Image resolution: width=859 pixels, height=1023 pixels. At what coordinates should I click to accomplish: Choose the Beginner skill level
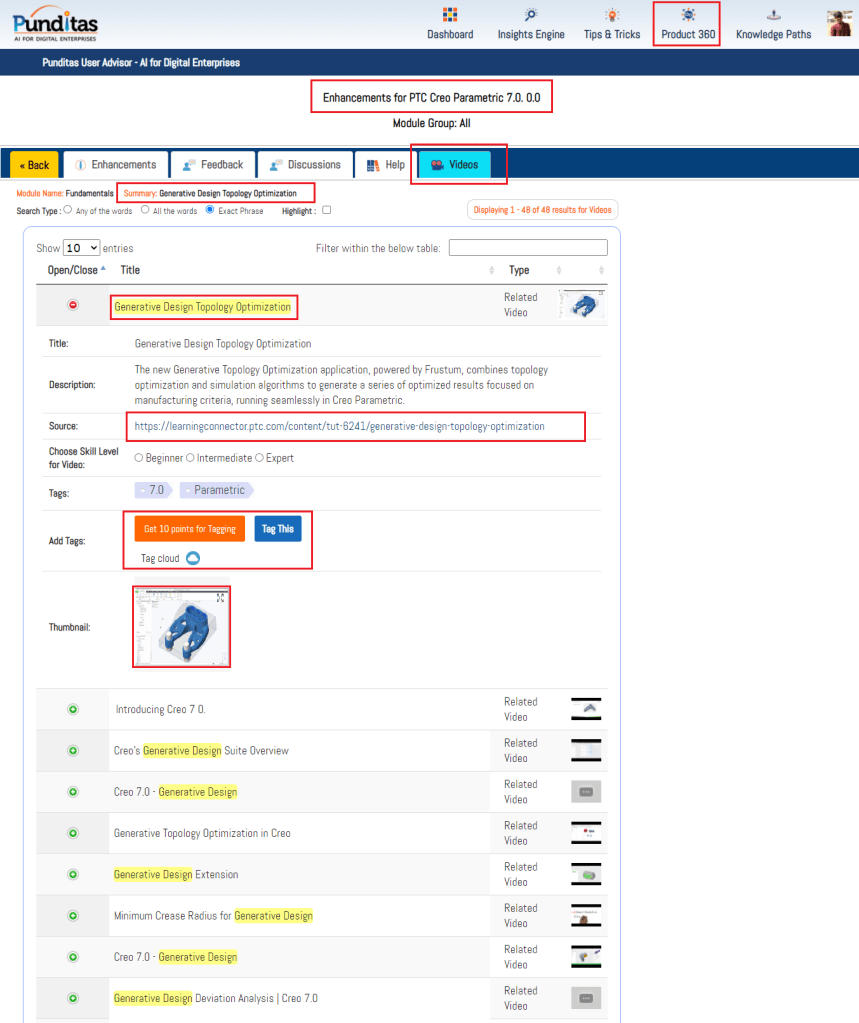139,458
